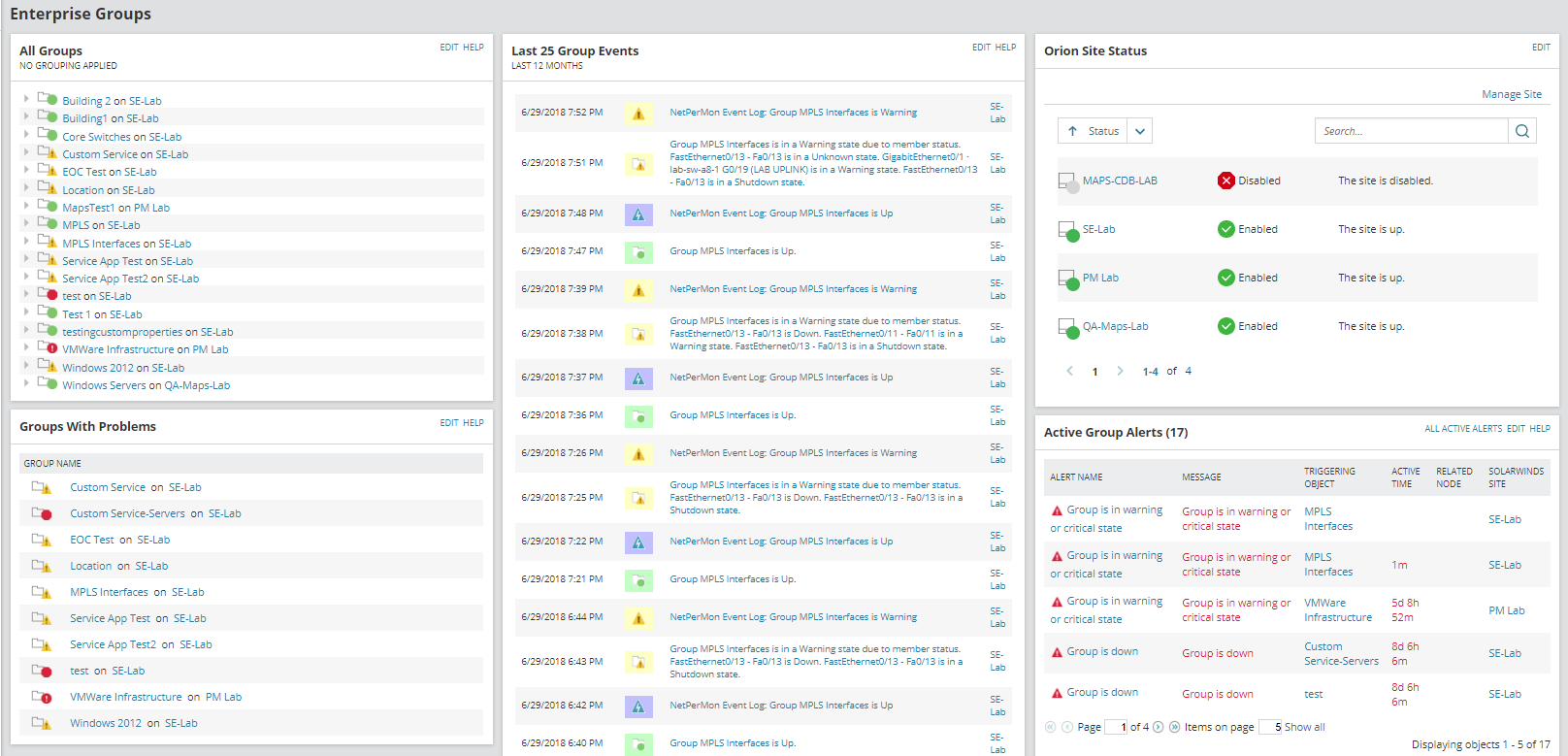Go to the next page of Active Group Alerts
1568x756 pixels.
coord(1159,727)
